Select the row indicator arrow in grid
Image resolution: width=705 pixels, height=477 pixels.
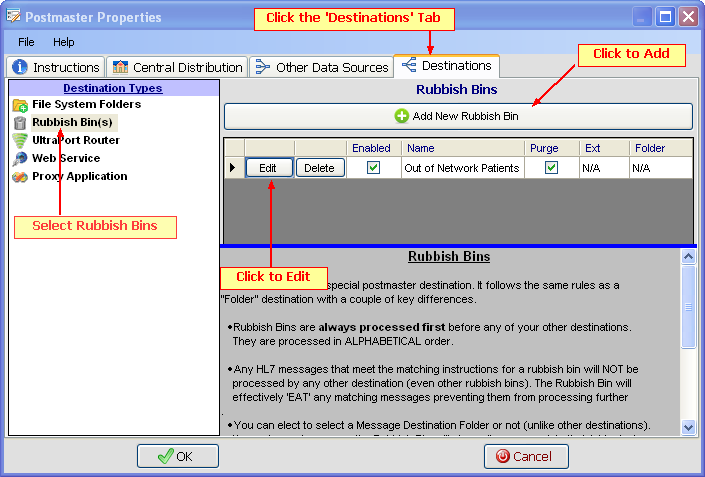(x=233, y=168)
